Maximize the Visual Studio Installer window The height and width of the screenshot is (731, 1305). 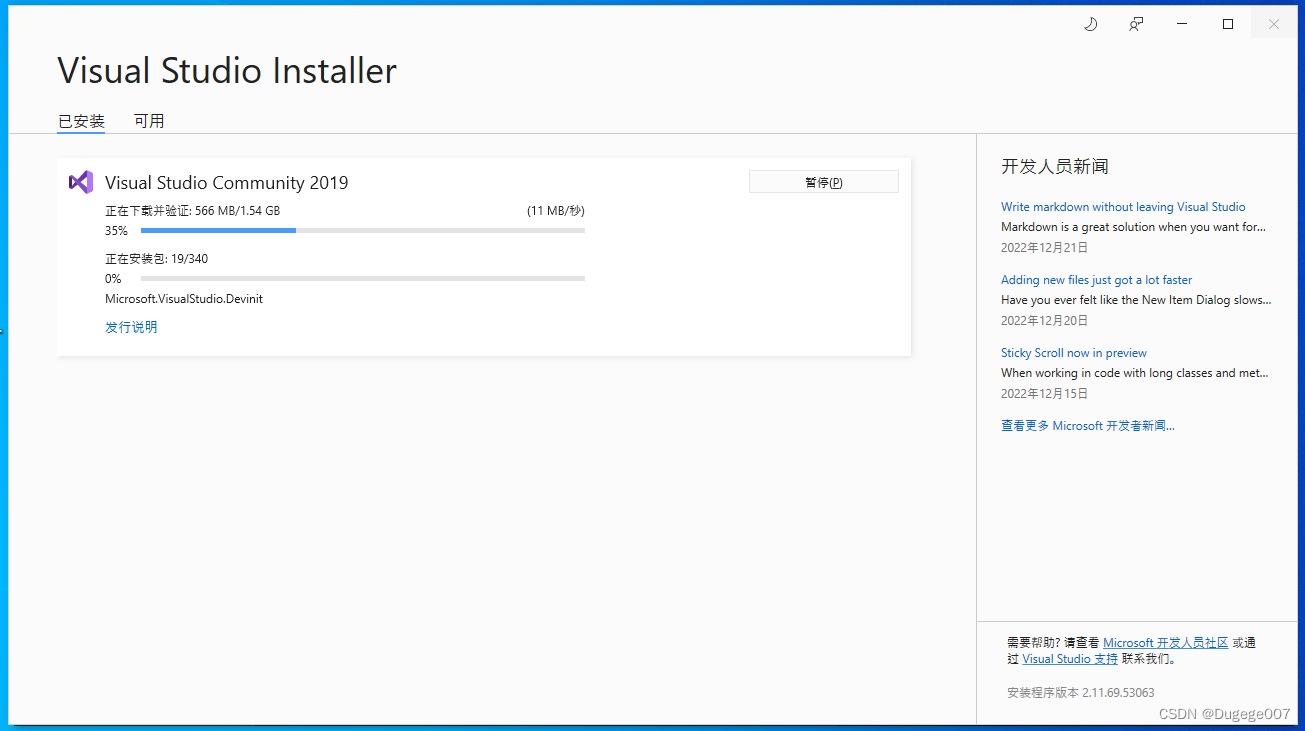(x=1228, y=24)
